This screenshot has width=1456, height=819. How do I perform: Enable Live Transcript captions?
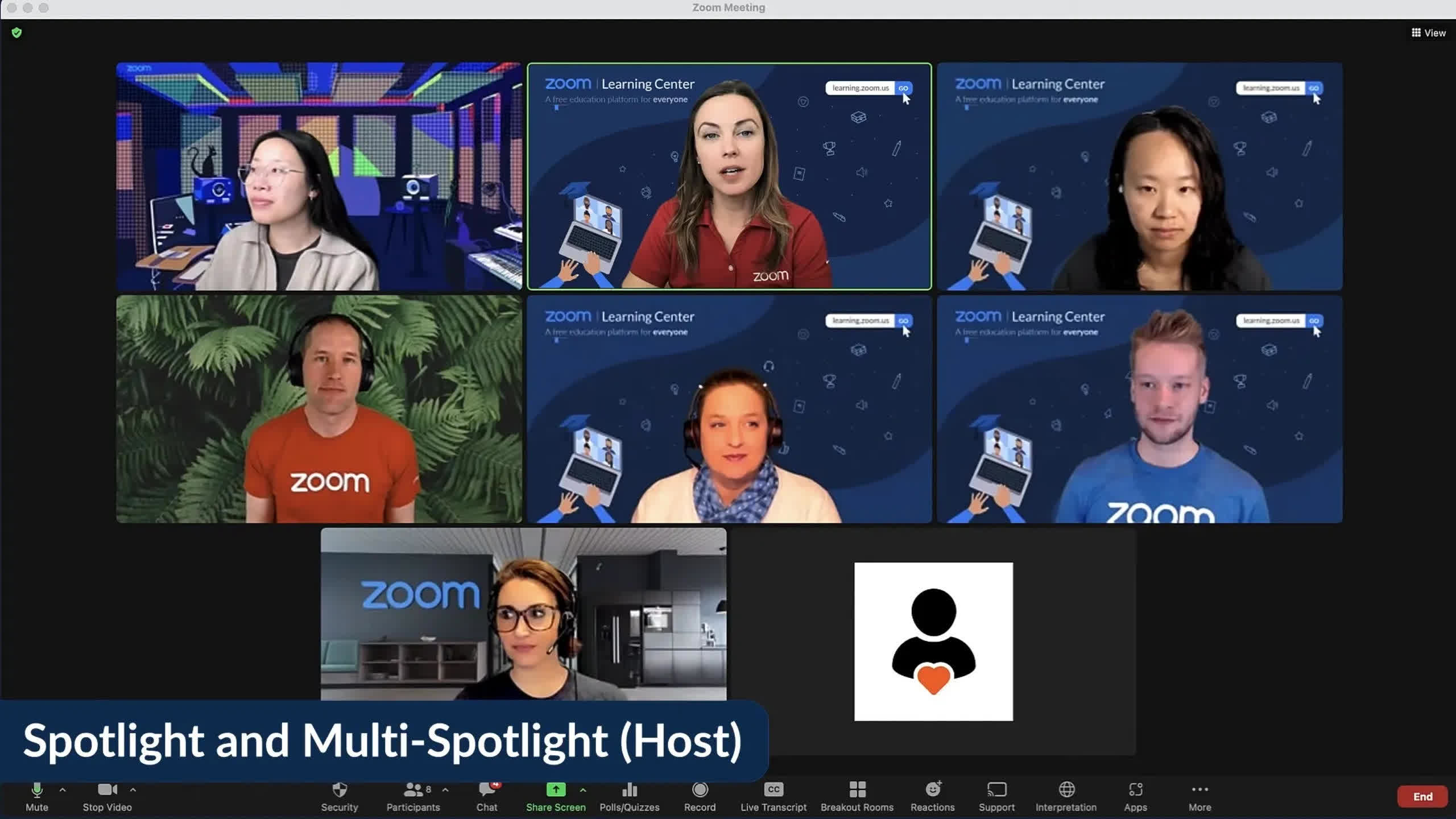coord(773,796)
